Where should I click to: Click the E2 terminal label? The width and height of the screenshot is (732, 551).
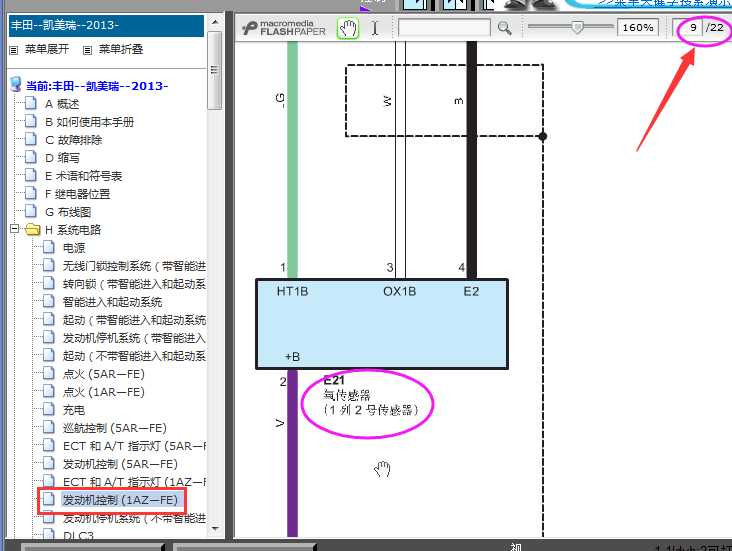471,291
